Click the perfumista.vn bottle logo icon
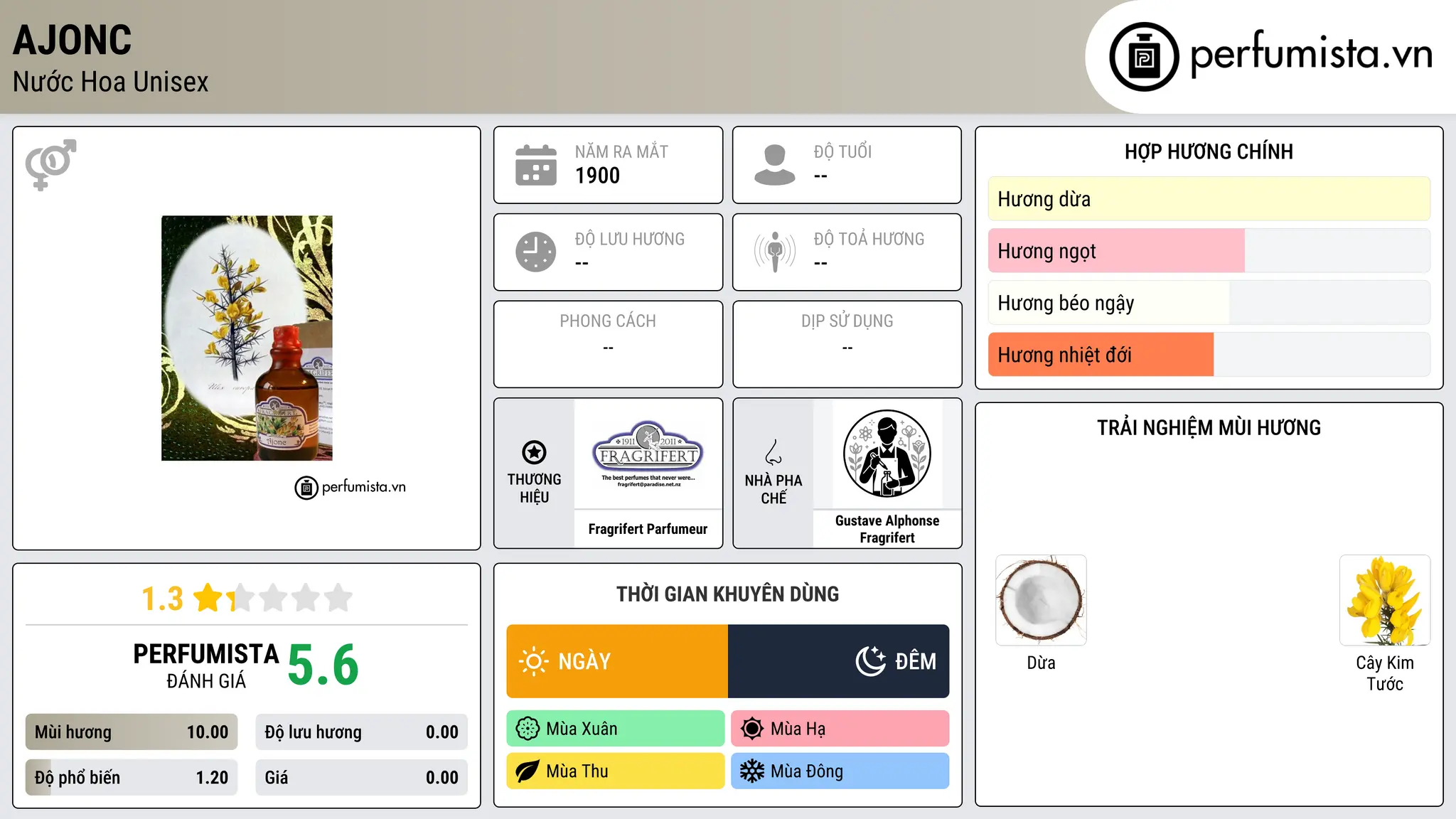The image size is (1456, 819). (1144, 57)
